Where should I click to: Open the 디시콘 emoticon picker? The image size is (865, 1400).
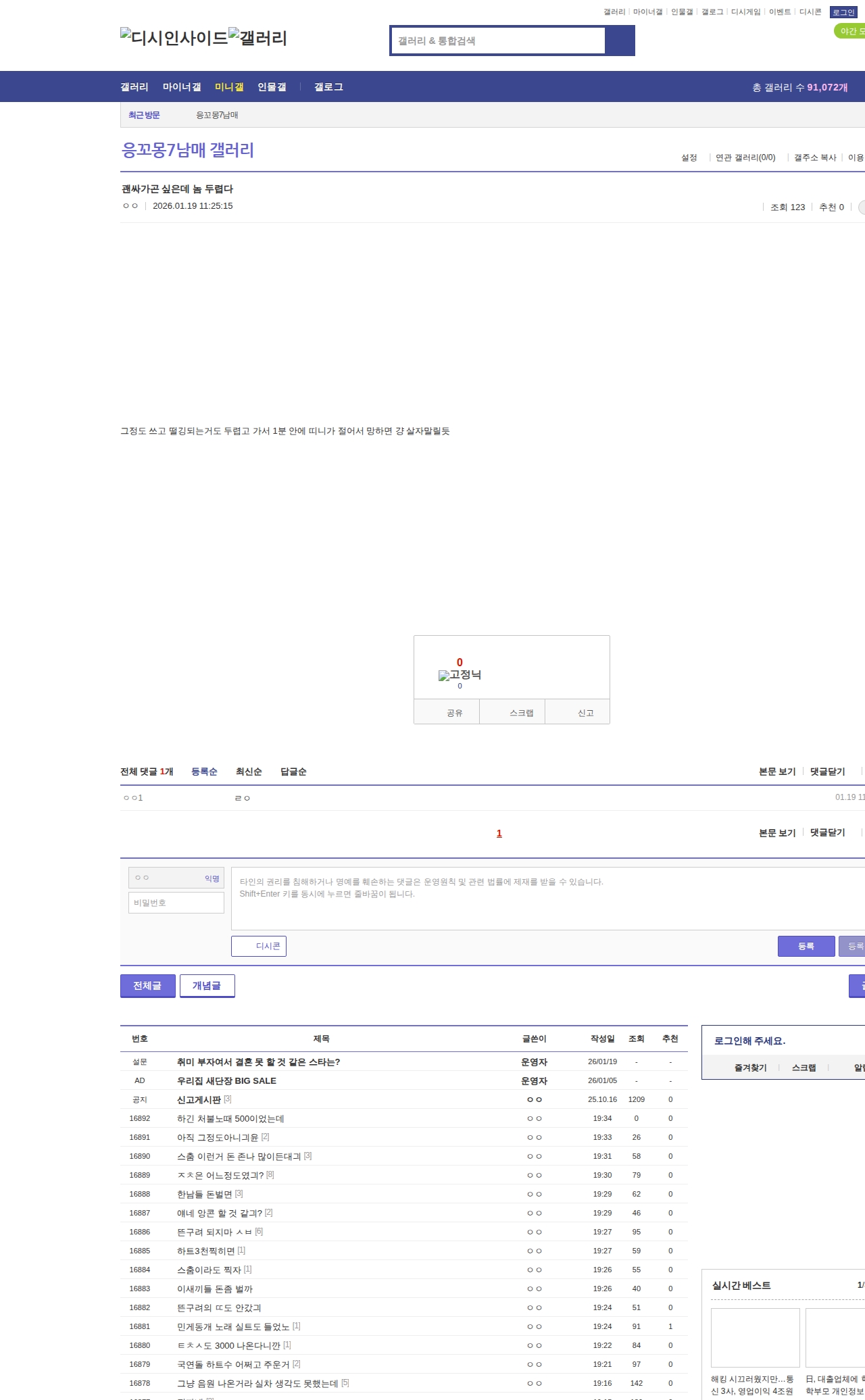click(x=259, y=946)
